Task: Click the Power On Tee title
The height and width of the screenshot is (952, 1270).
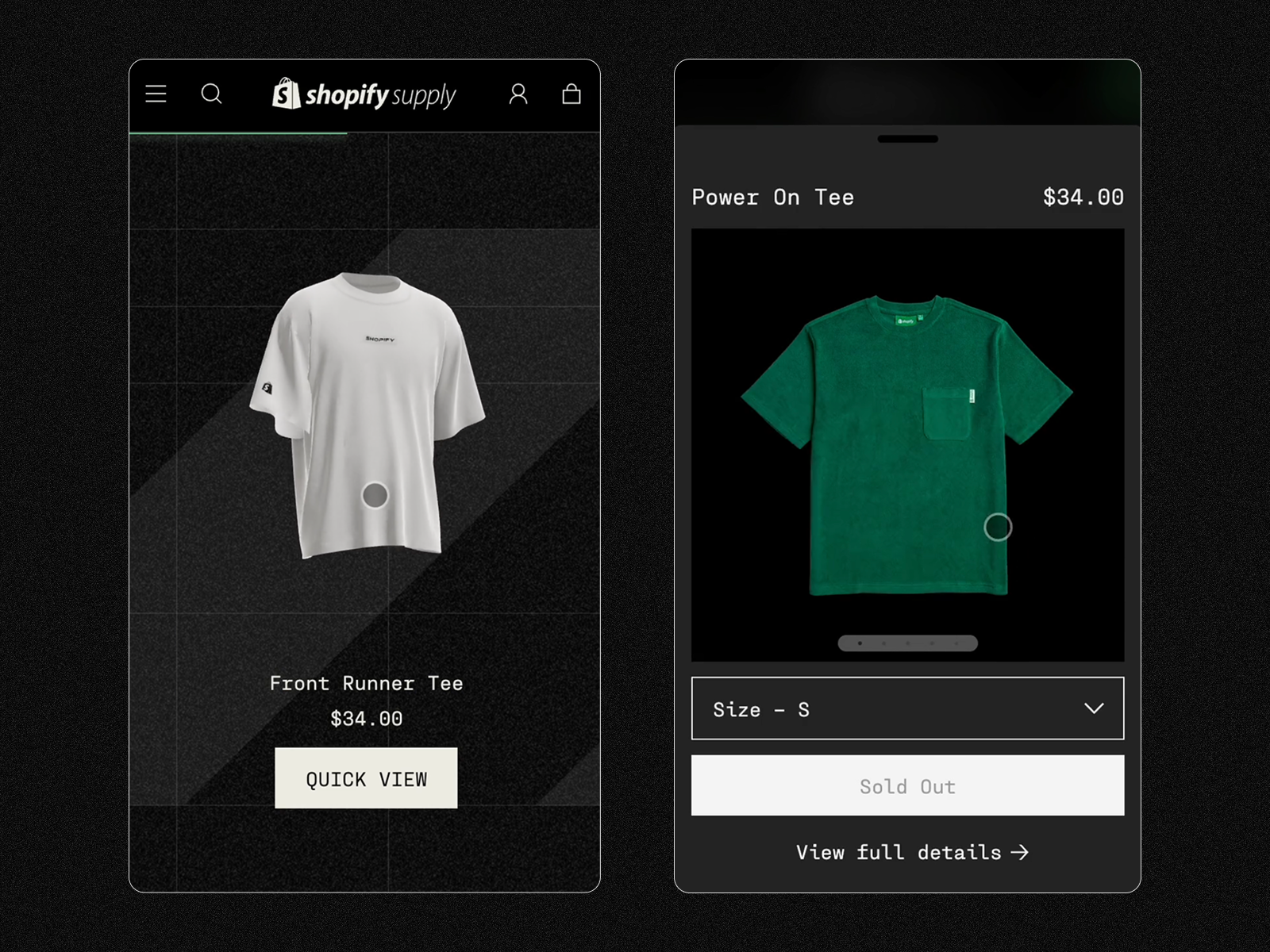Action: point(772,197)
